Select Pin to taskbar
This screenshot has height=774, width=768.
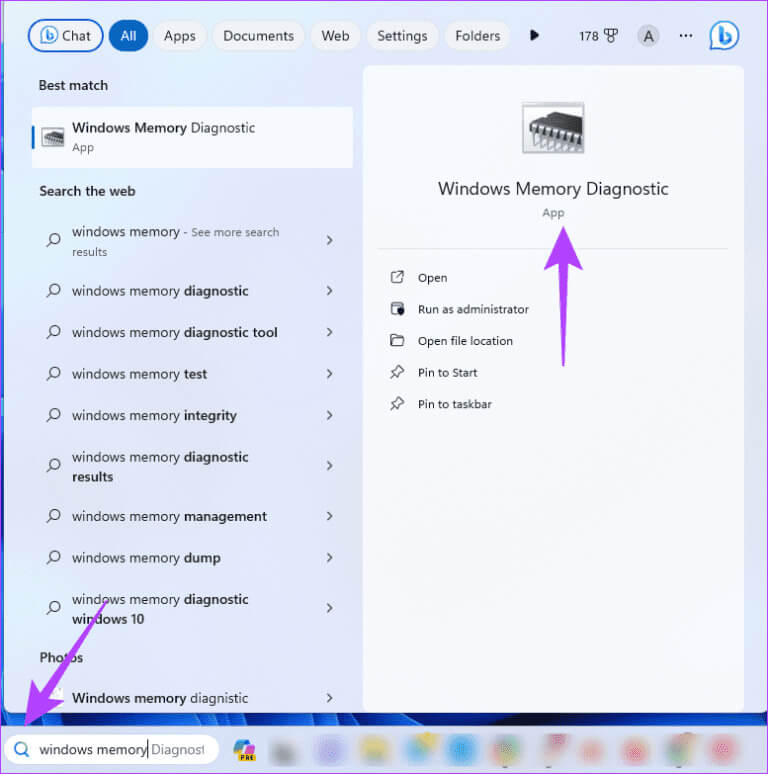pyautogui.click(x=454, y=404)
